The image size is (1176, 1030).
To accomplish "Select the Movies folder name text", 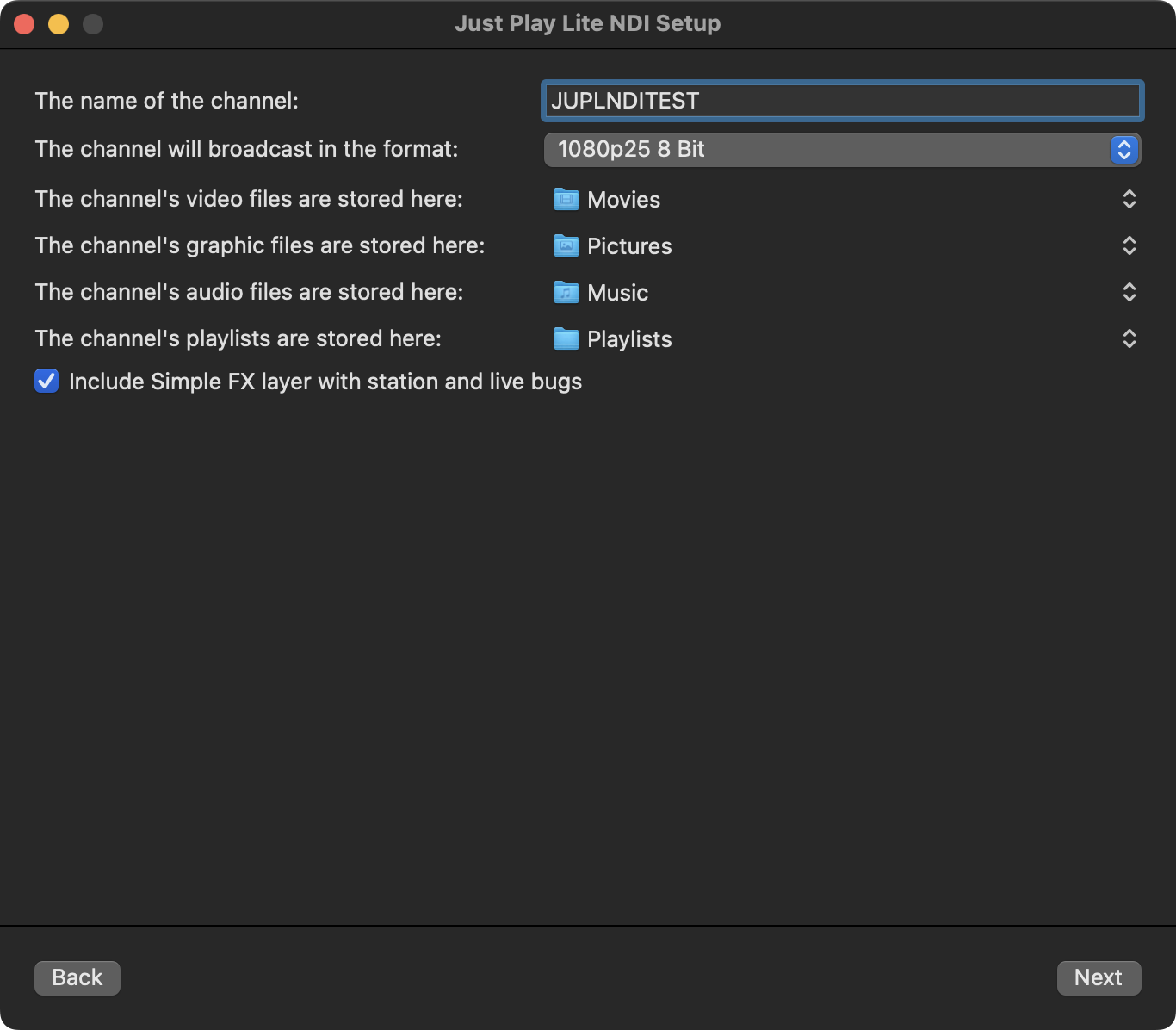I will pos(623,200).
